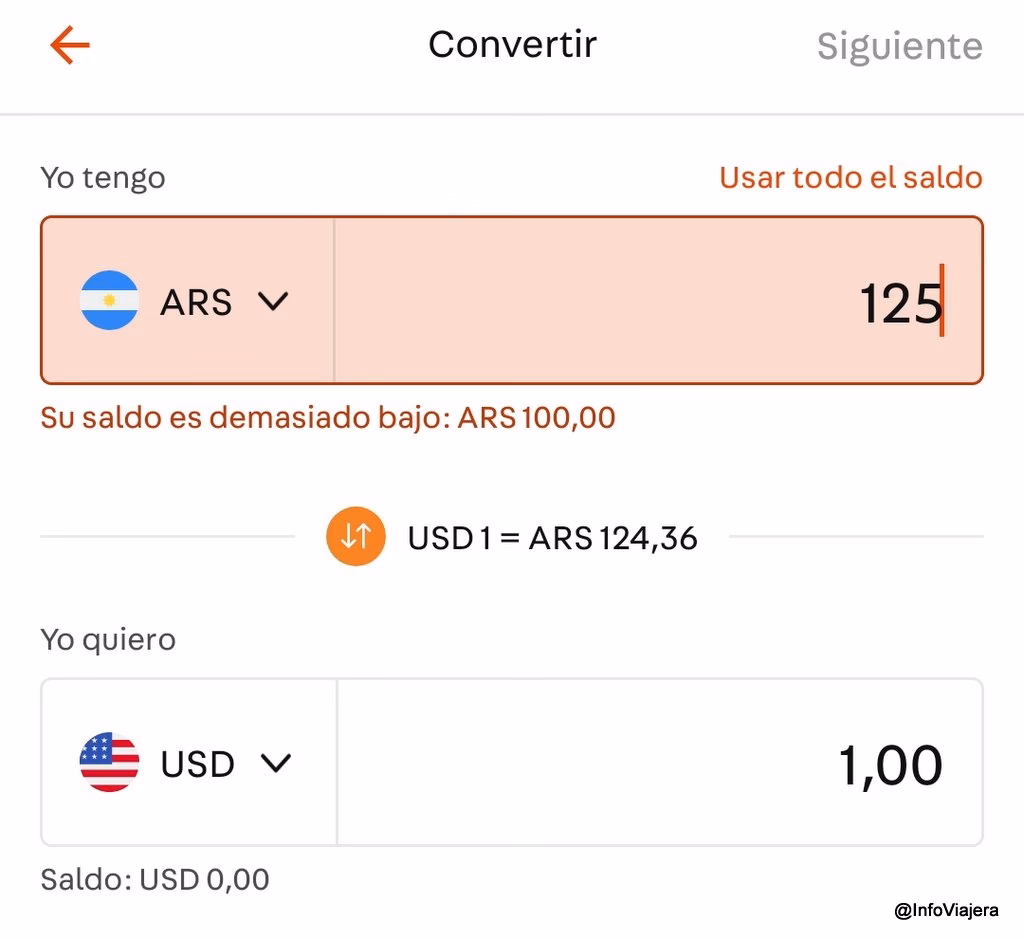Click the exchange rate USD 1 = ARS 124,36
Viewport: 1024px width, 940px height.
click(x=552, y=536)
